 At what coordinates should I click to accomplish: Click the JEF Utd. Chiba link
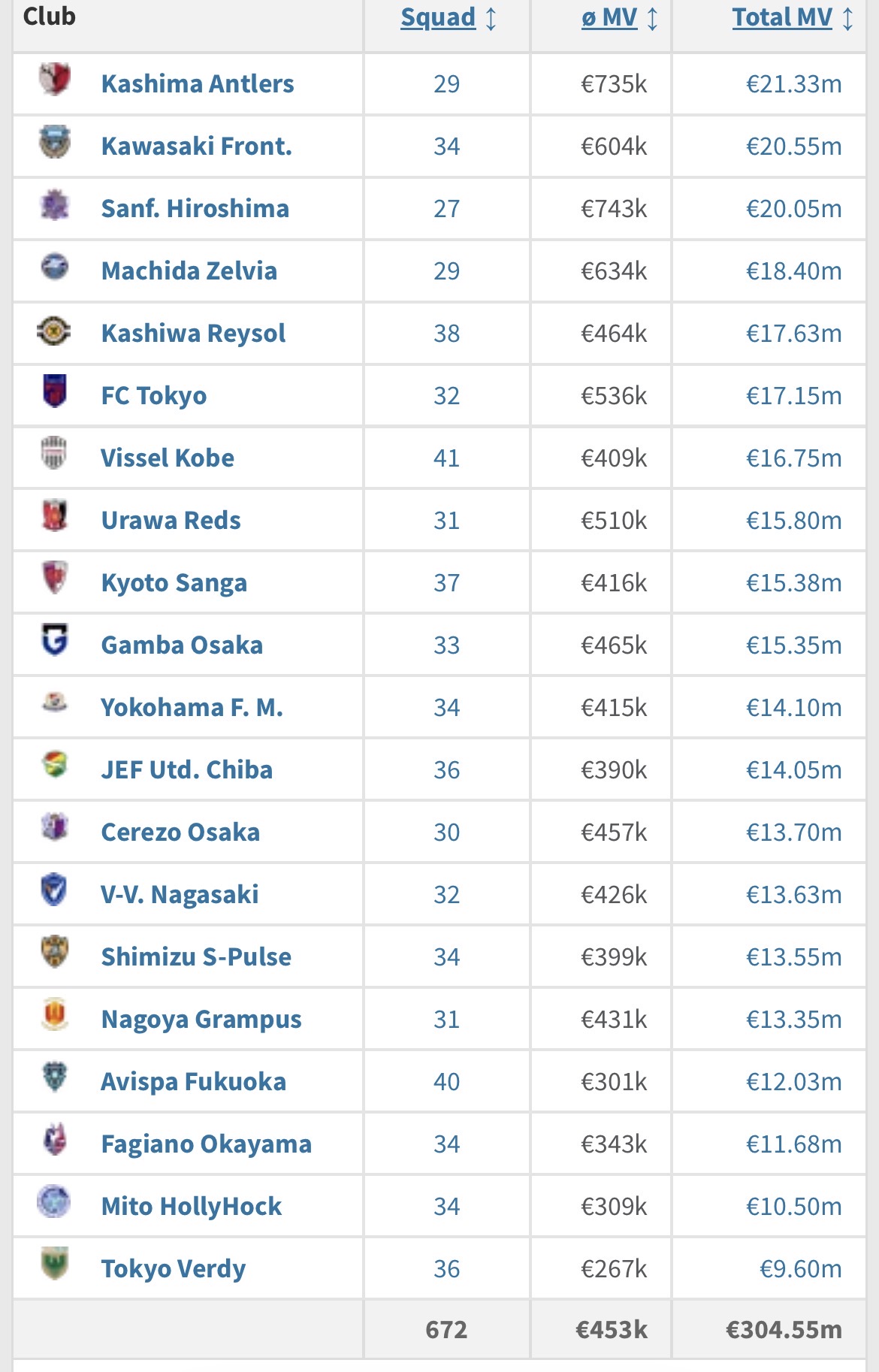(186, 770)
